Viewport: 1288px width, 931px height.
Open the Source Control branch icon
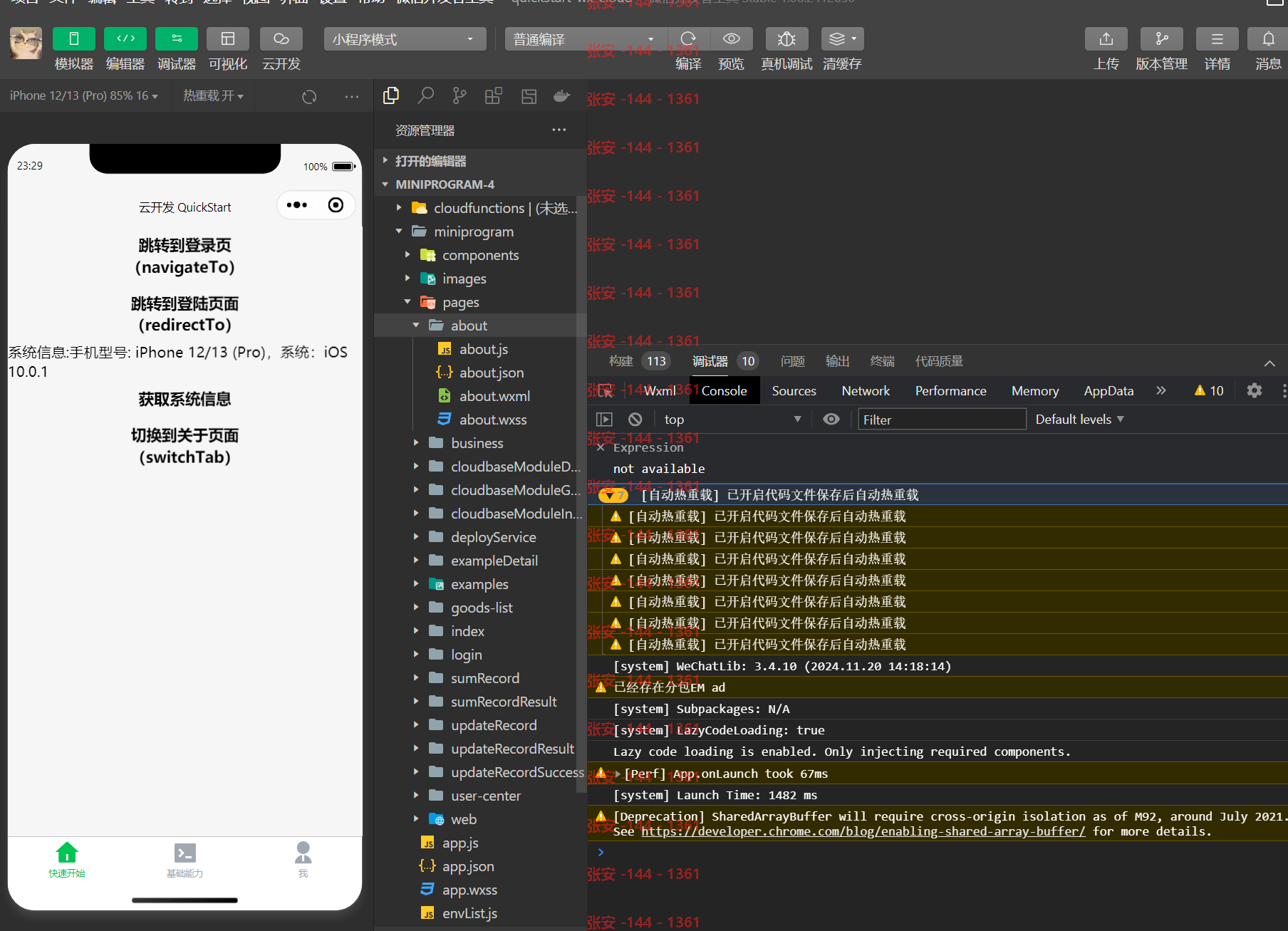click(459, 95)
